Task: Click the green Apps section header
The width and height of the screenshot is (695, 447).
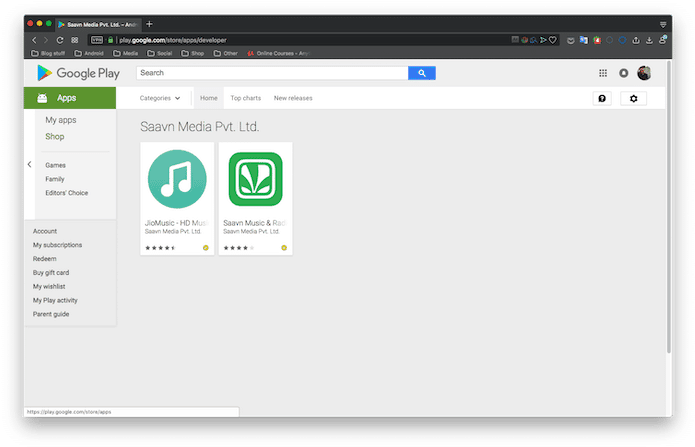Action: [70, 98]
